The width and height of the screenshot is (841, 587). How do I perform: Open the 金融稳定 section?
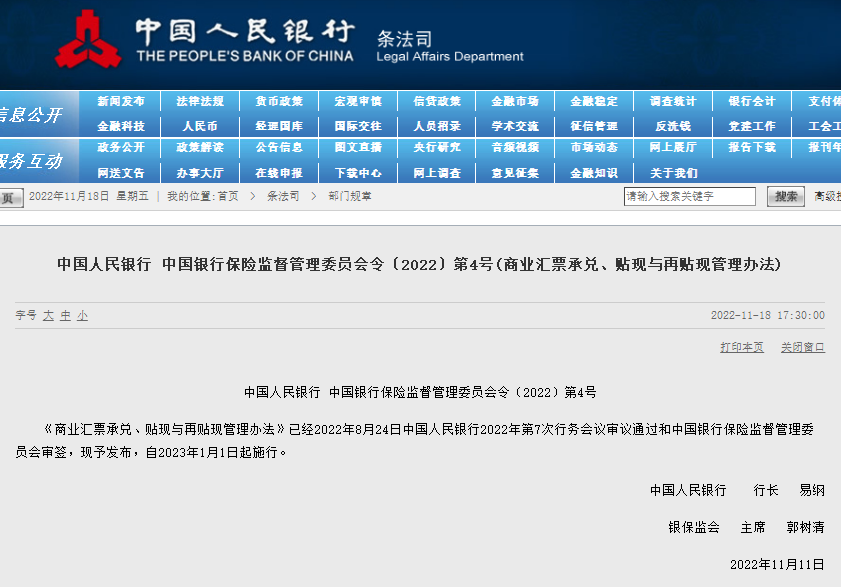(592, 101)
